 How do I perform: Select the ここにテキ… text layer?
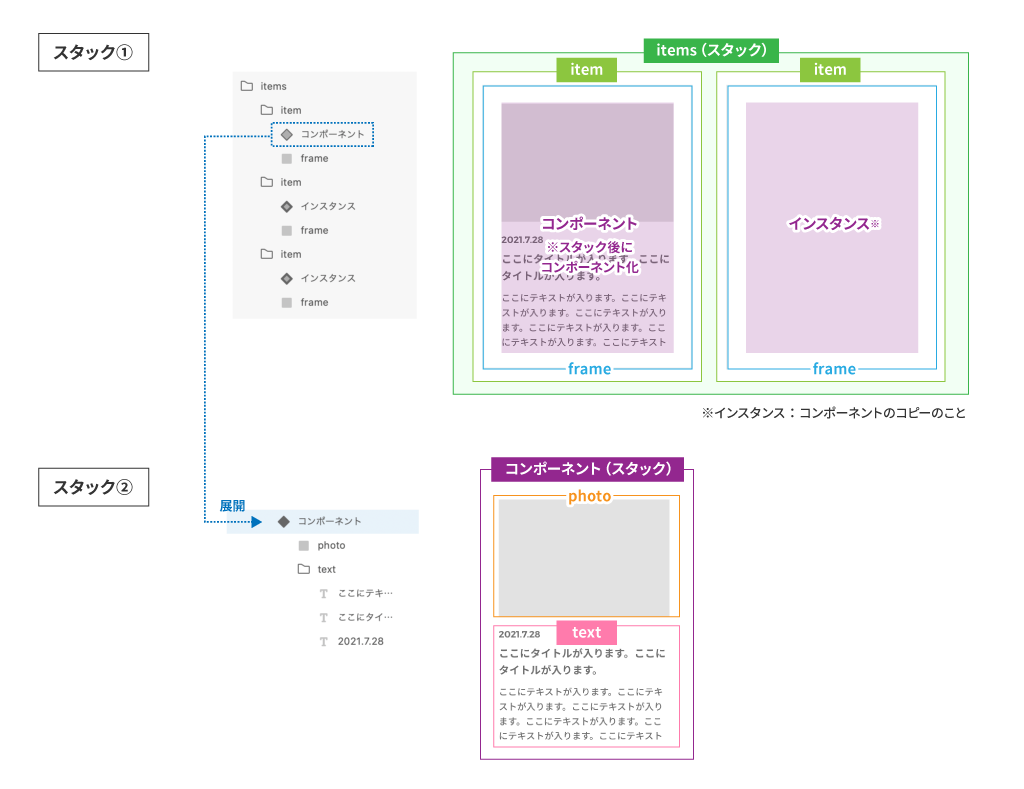coord(365,593)
